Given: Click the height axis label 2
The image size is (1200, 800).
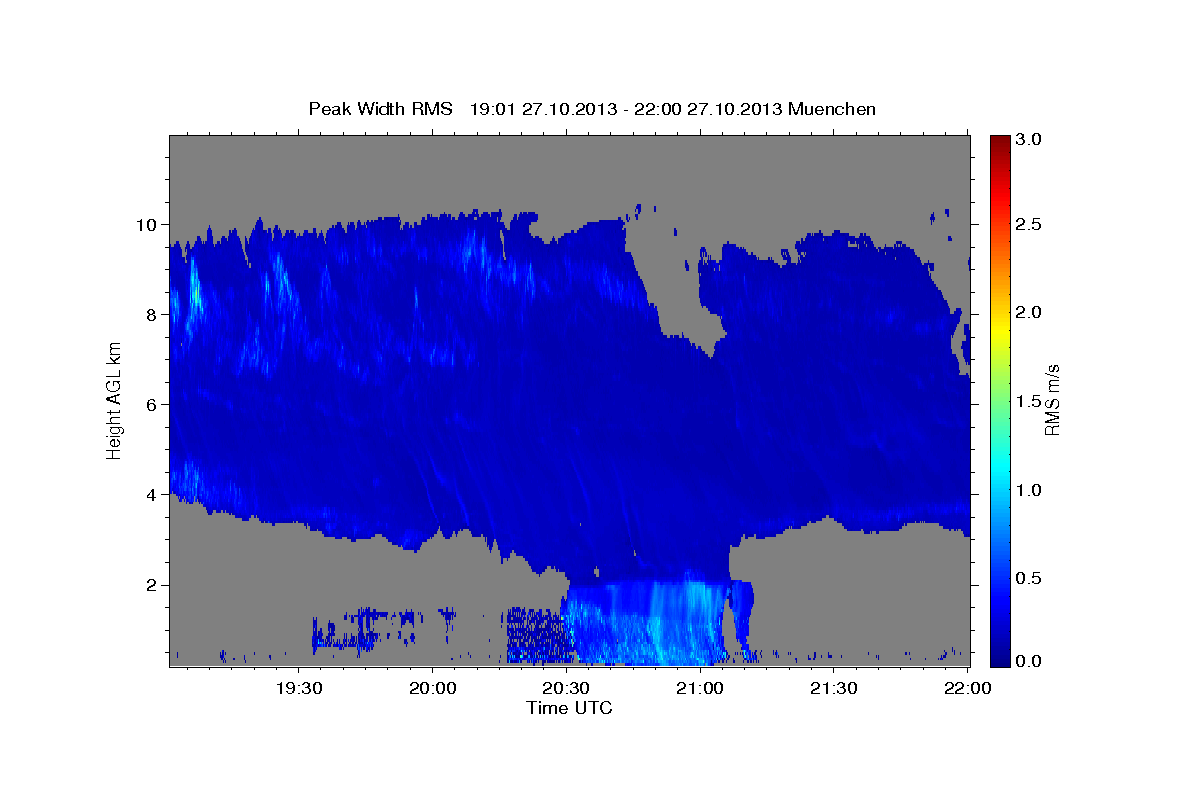Looking at the screenshot, I should click(x=152, y=584).
